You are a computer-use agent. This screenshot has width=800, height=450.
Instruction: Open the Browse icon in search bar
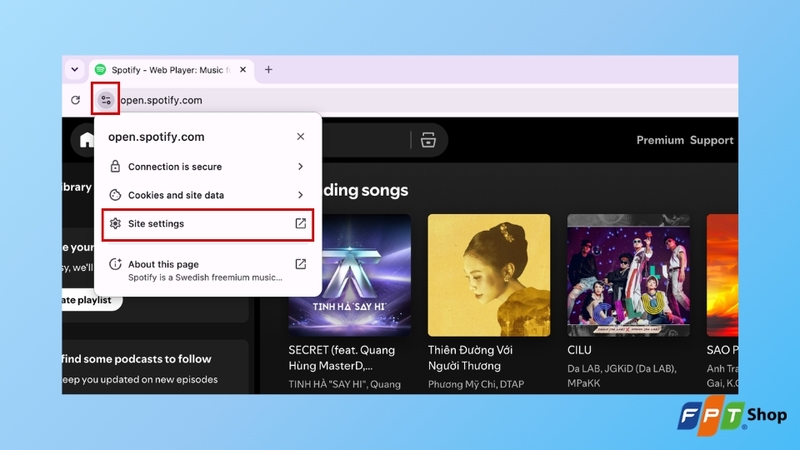pyautogui.click(x=428, y=139)
